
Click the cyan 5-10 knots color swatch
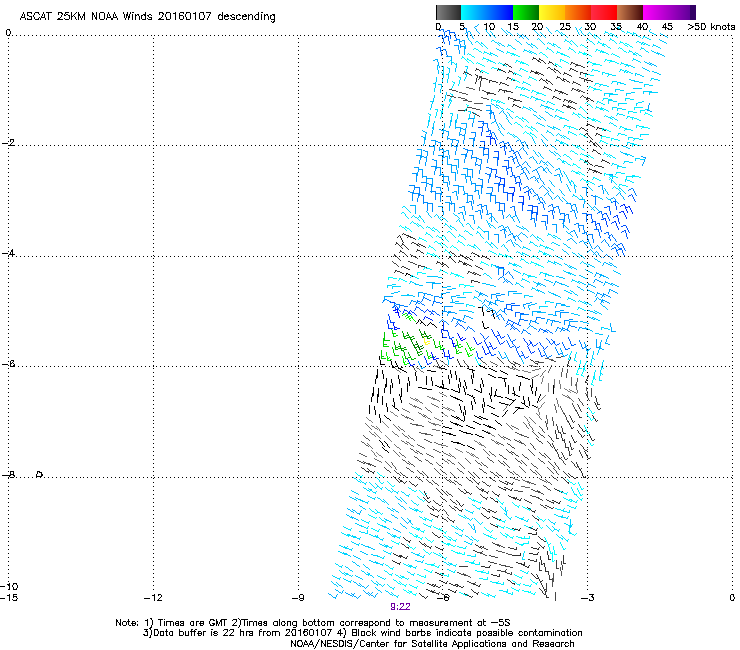tap(473, 12)
